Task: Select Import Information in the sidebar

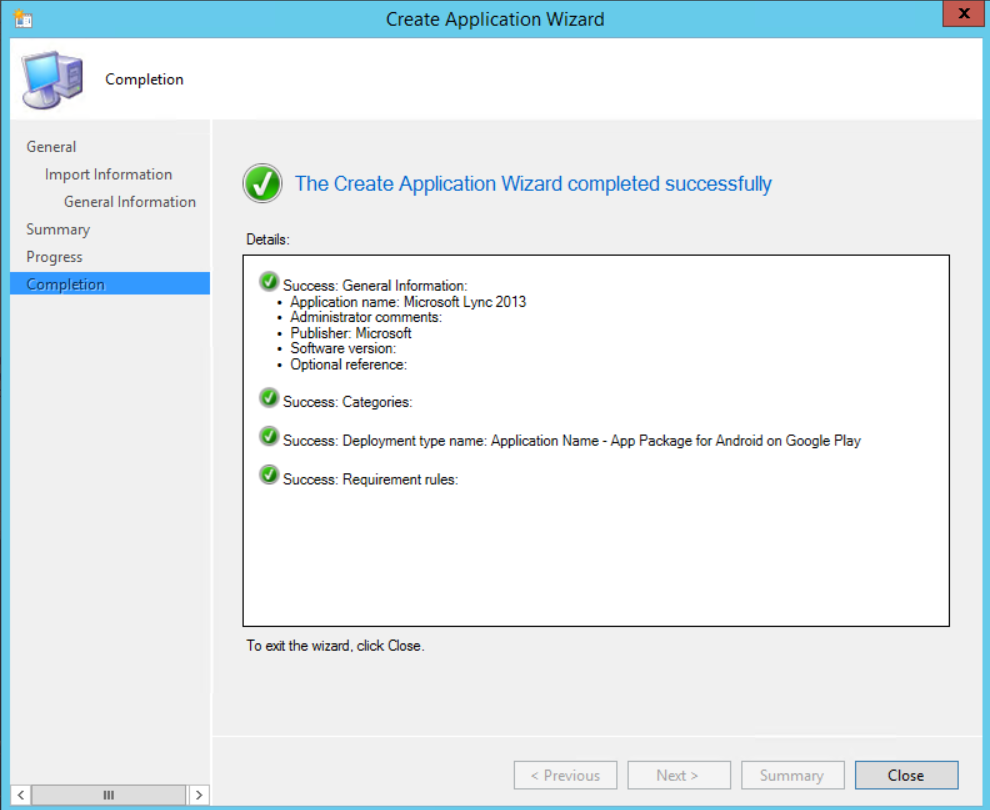Action: [x=108, y=174]
